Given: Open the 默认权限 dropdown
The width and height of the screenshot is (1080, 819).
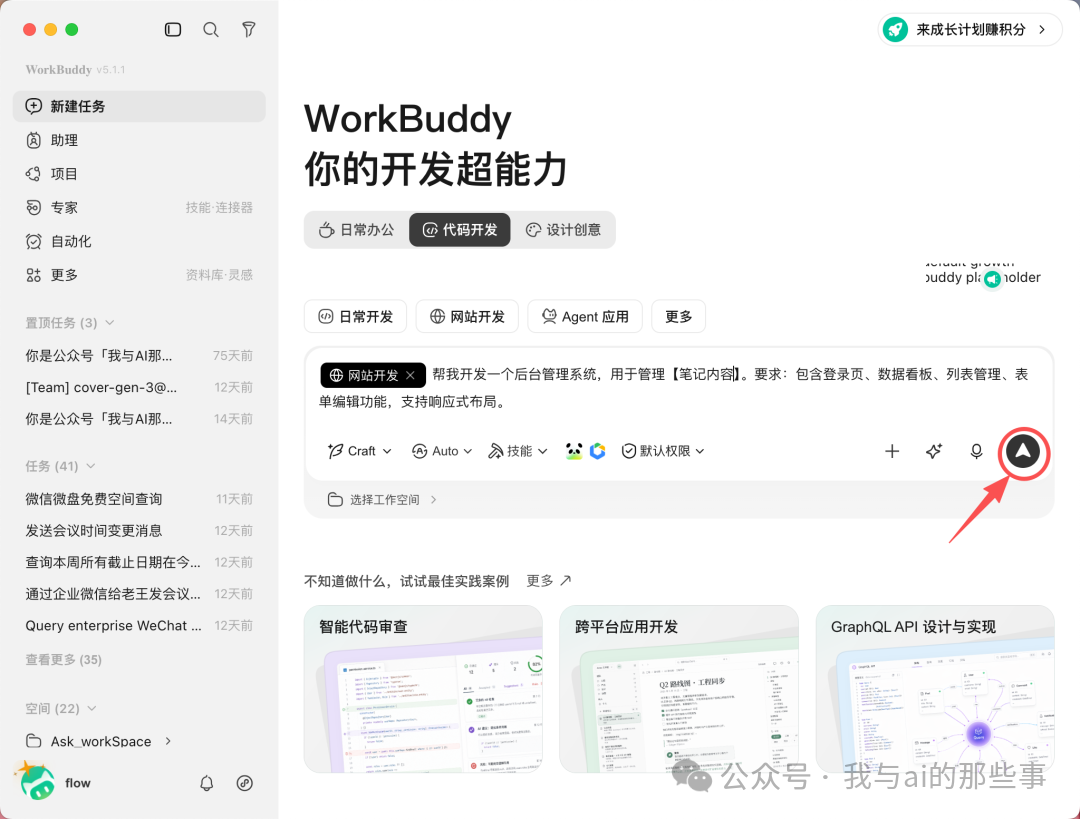Looking at the screenshot, I should pos(663,451).
